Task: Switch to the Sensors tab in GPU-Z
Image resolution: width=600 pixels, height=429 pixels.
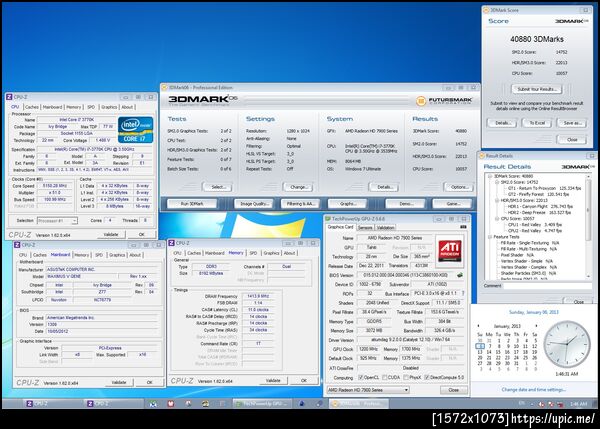Action: [x=365, y=227]
